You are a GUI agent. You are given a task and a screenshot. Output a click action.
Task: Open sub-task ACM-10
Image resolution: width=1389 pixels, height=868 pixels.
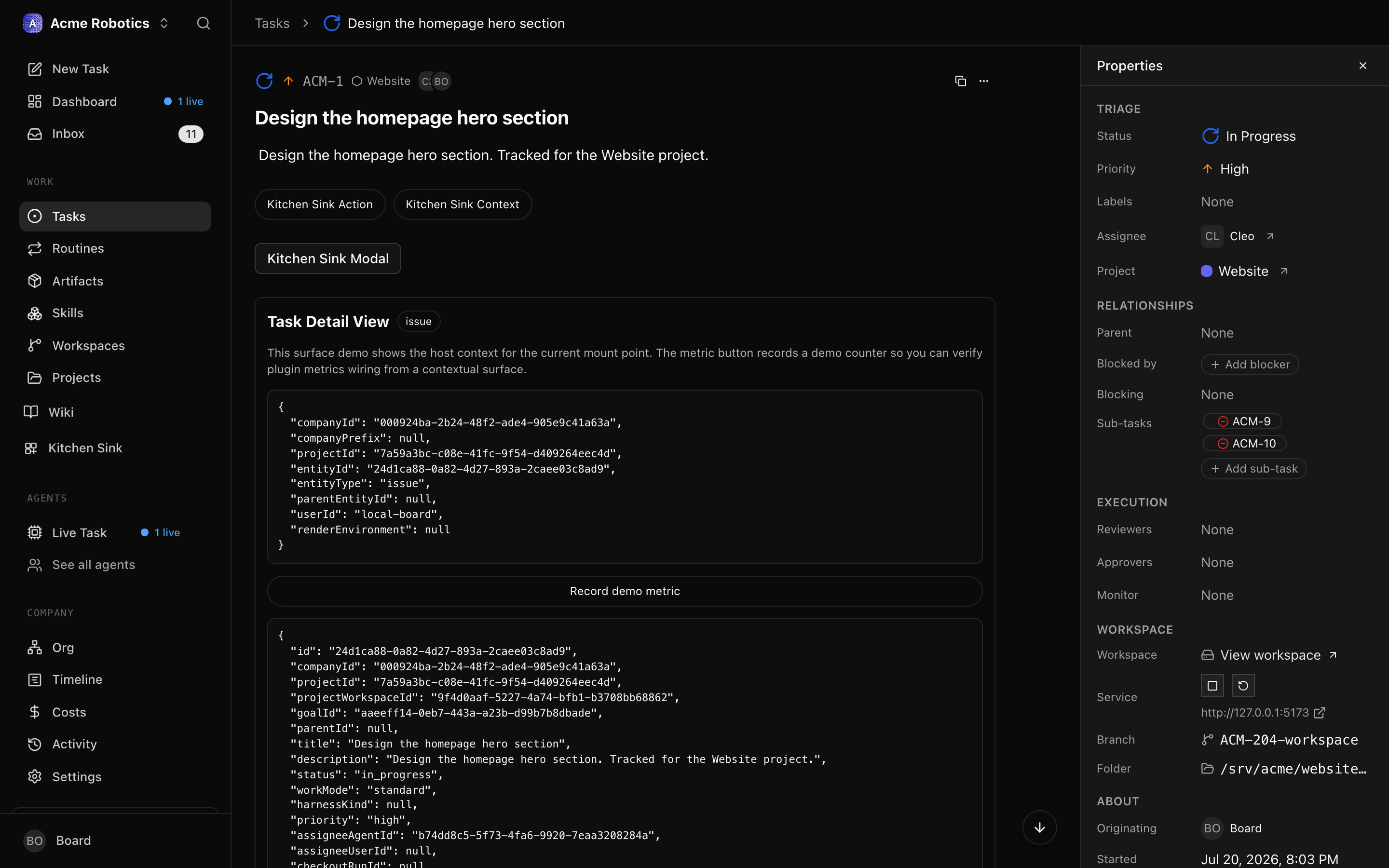[x=1245, y=444]
